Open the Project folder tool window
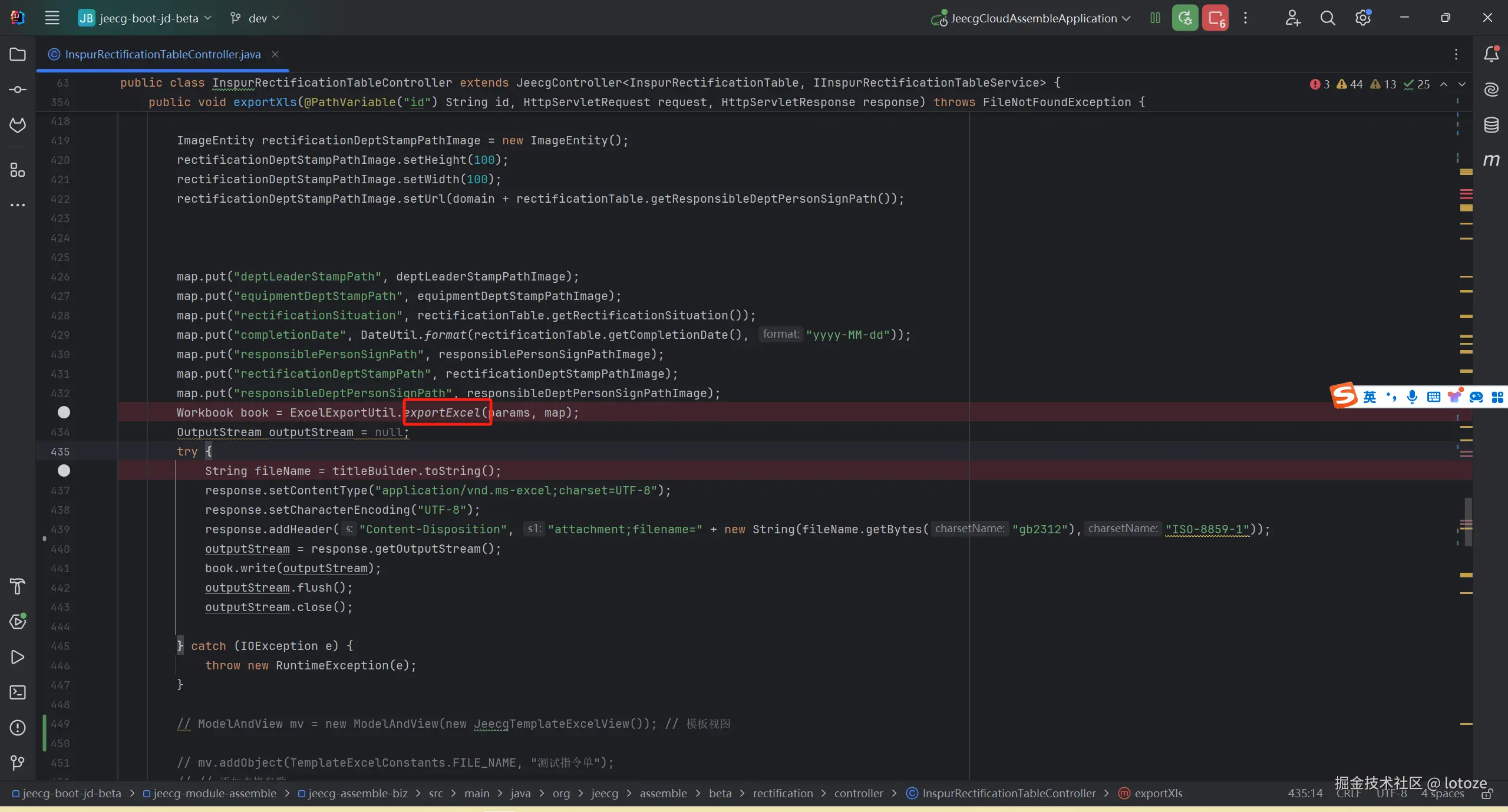1508x812 pixels. (x=18, y=54)
